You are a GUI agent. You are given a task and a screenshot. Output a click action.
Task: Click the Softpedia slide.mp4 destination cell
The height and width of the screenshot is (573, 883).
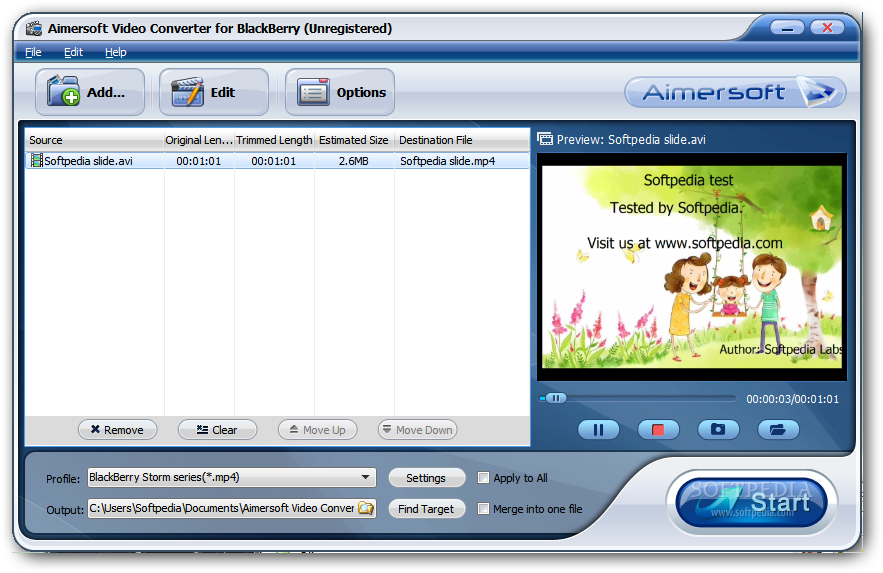(x=448, y=161)
